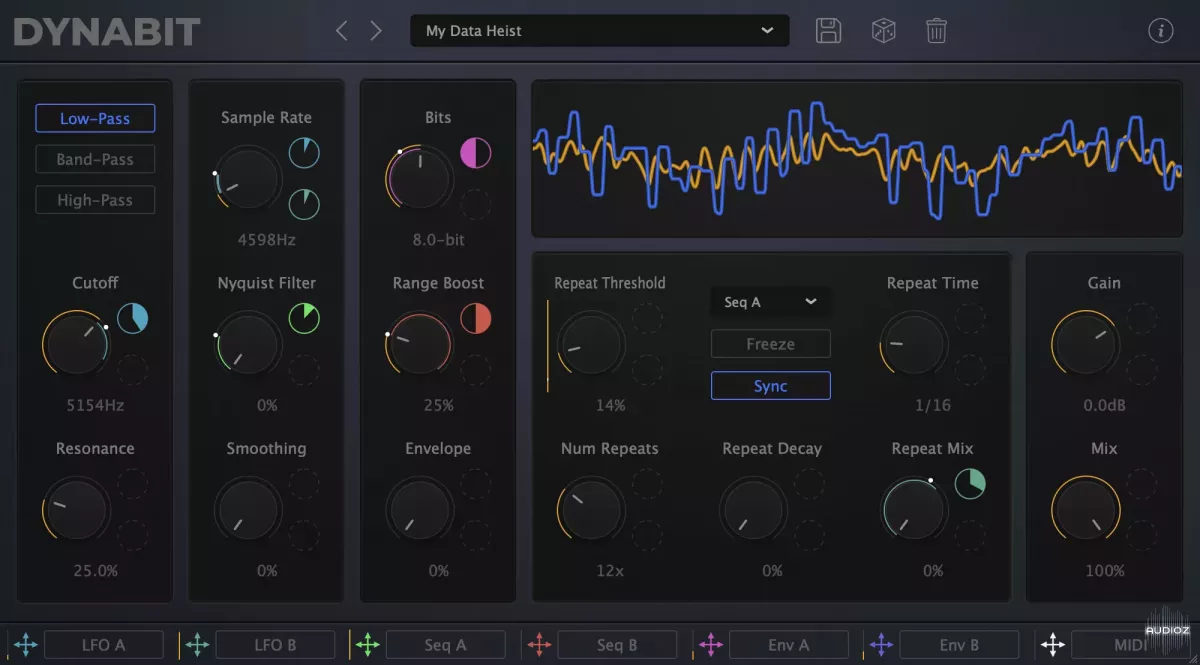The image size is (1200, 665).
Task: Open the My Data Heist preset dropdown
Action: click(x=600, y=31)
